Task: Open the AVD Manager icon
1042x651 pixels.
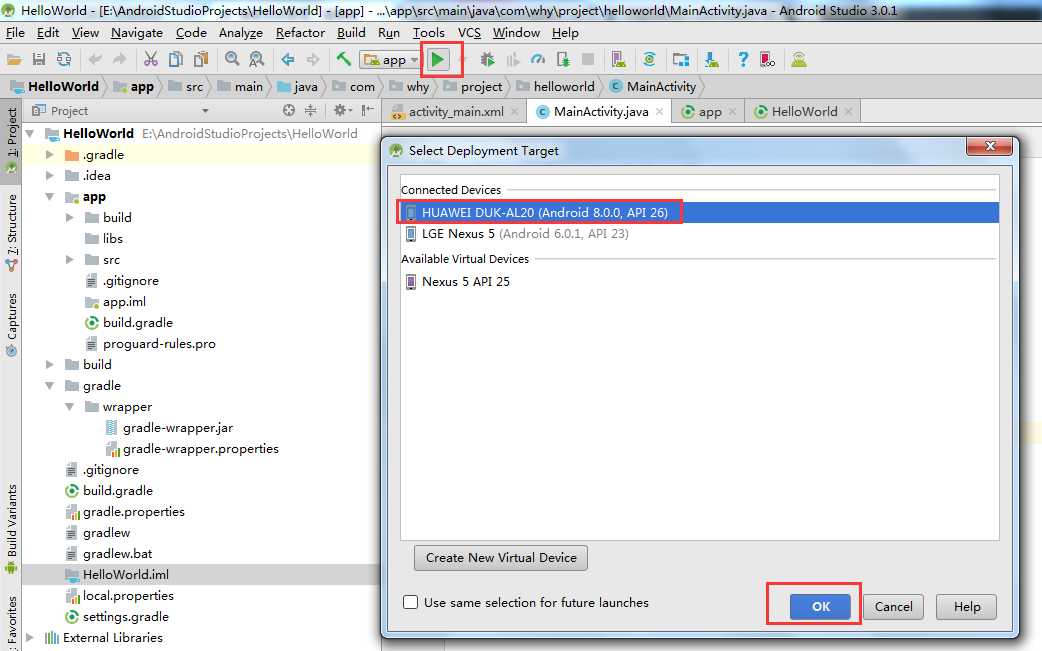Action: point(619,60)
